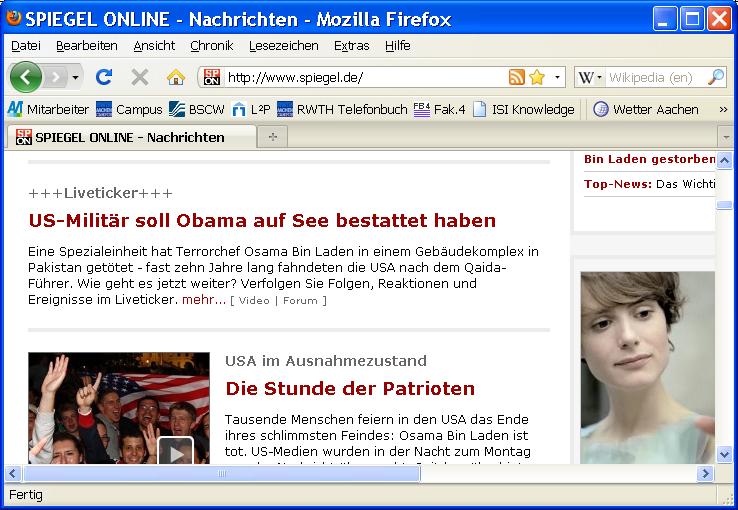738x510 pixels.
Task: Click the vertical scrollbar up arrow
Action: [x=724, y=160]
